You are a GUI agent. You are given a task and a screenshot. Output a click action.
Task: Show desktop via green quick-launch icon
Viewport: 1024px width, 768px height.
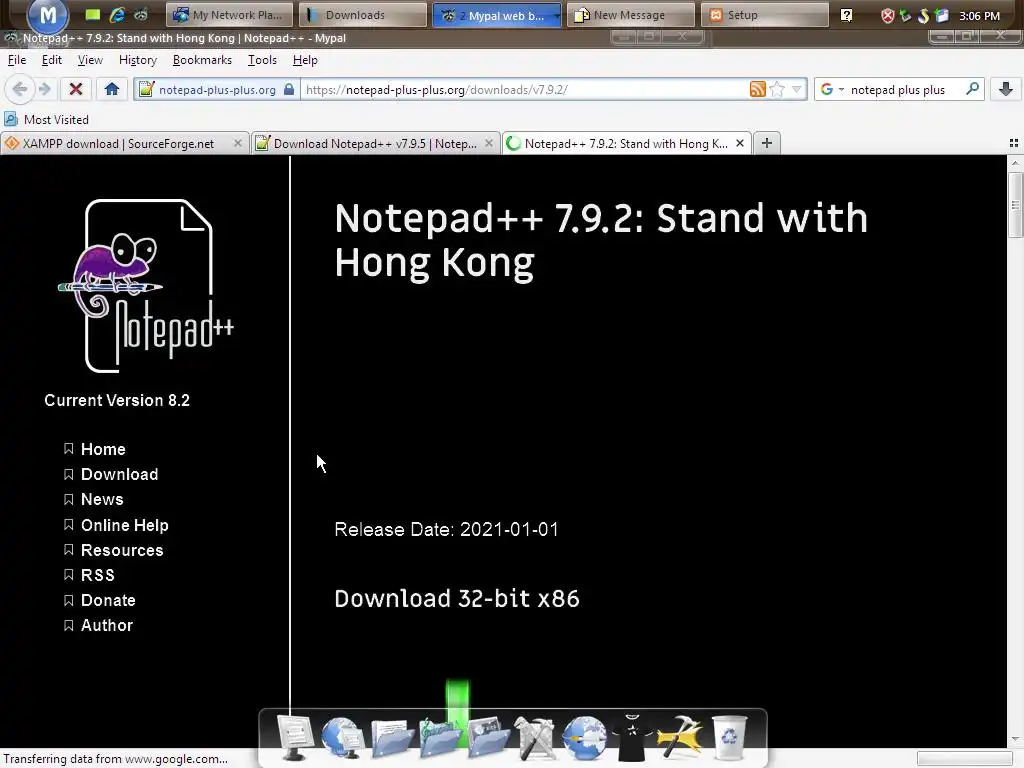coord(93,14)
